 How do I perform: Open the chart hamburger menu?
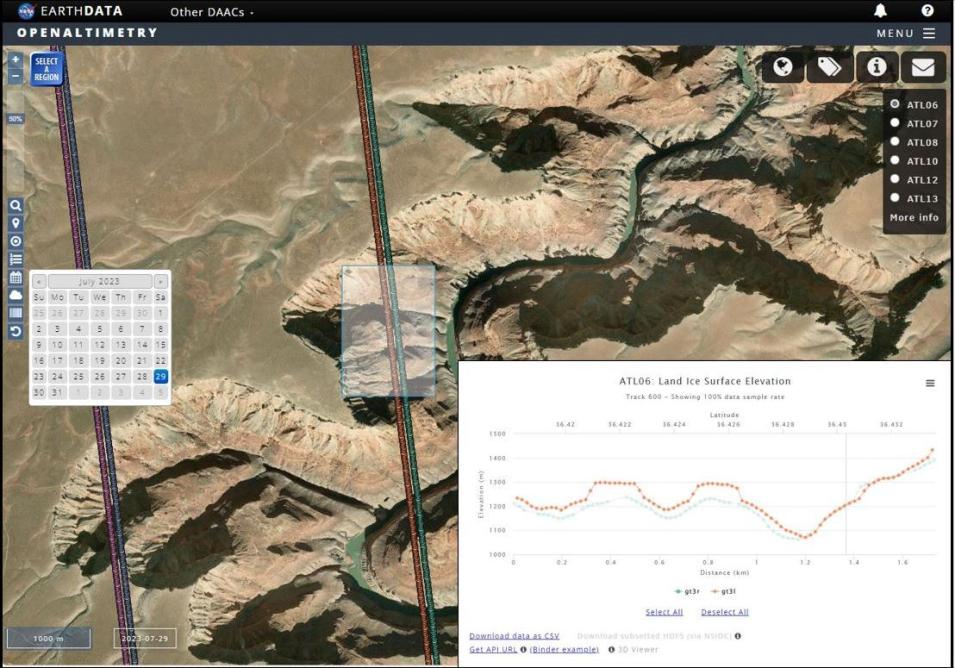pos(930,383)
